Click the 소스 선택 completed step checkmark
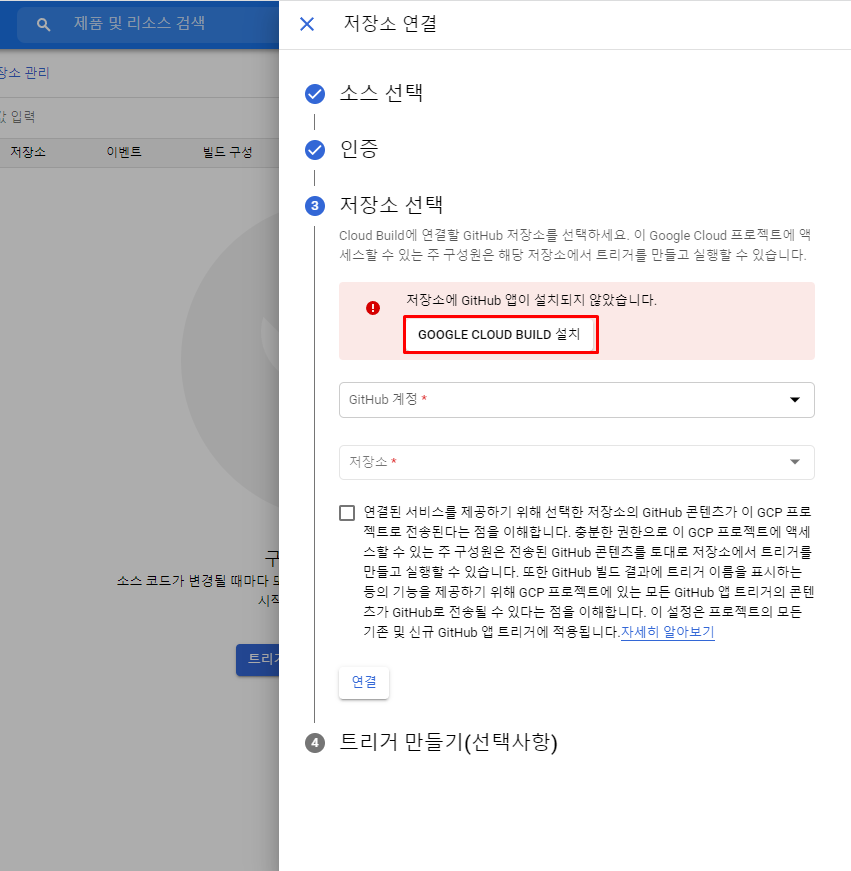This screenshot has width=851, height=871. [315, 94]
